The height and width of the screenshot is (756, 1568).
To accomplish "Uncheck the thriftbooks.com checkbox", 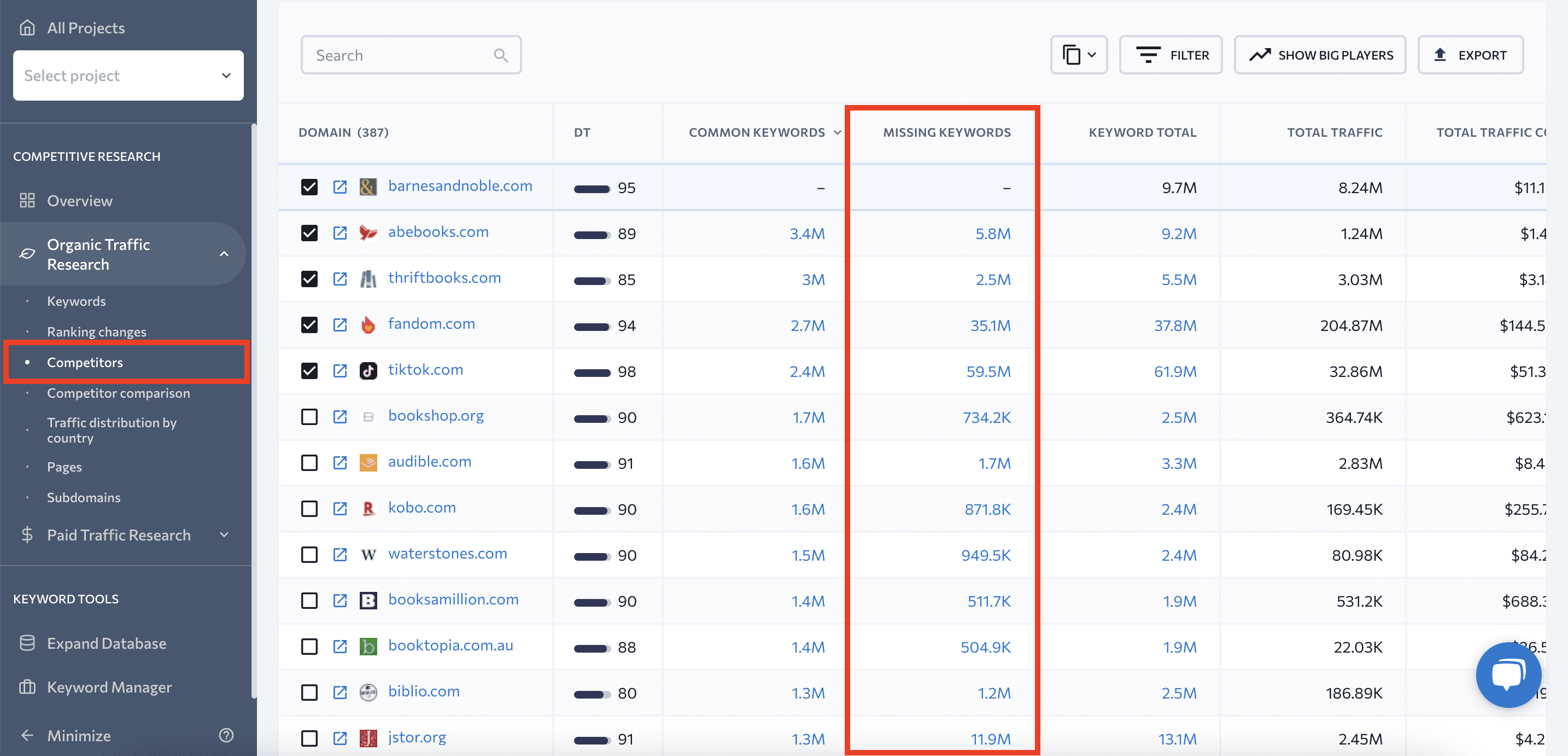I will coord(309,279).
